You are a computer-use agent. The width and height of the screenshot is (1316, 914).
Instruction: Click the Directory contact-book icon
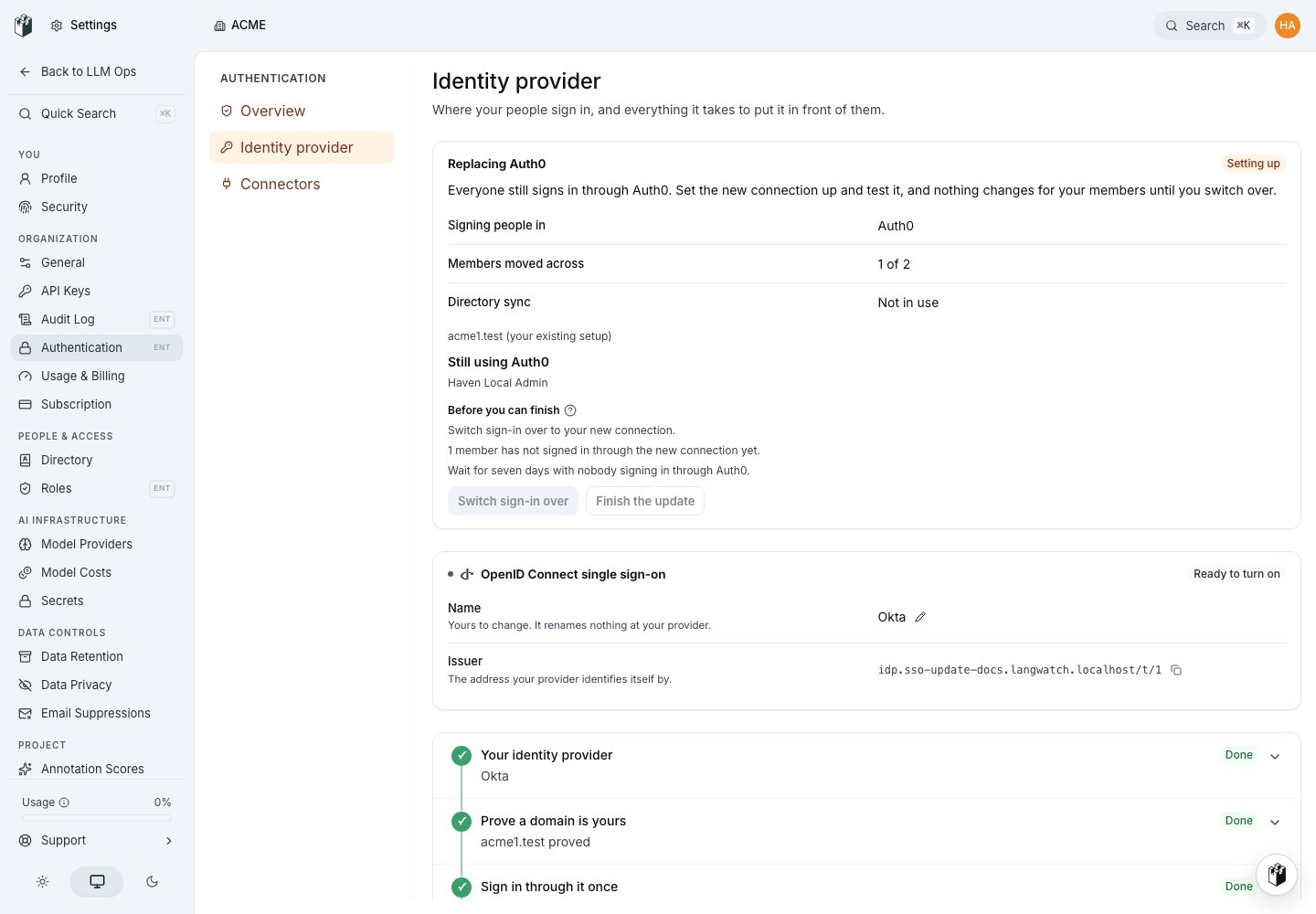pos(26,460)
